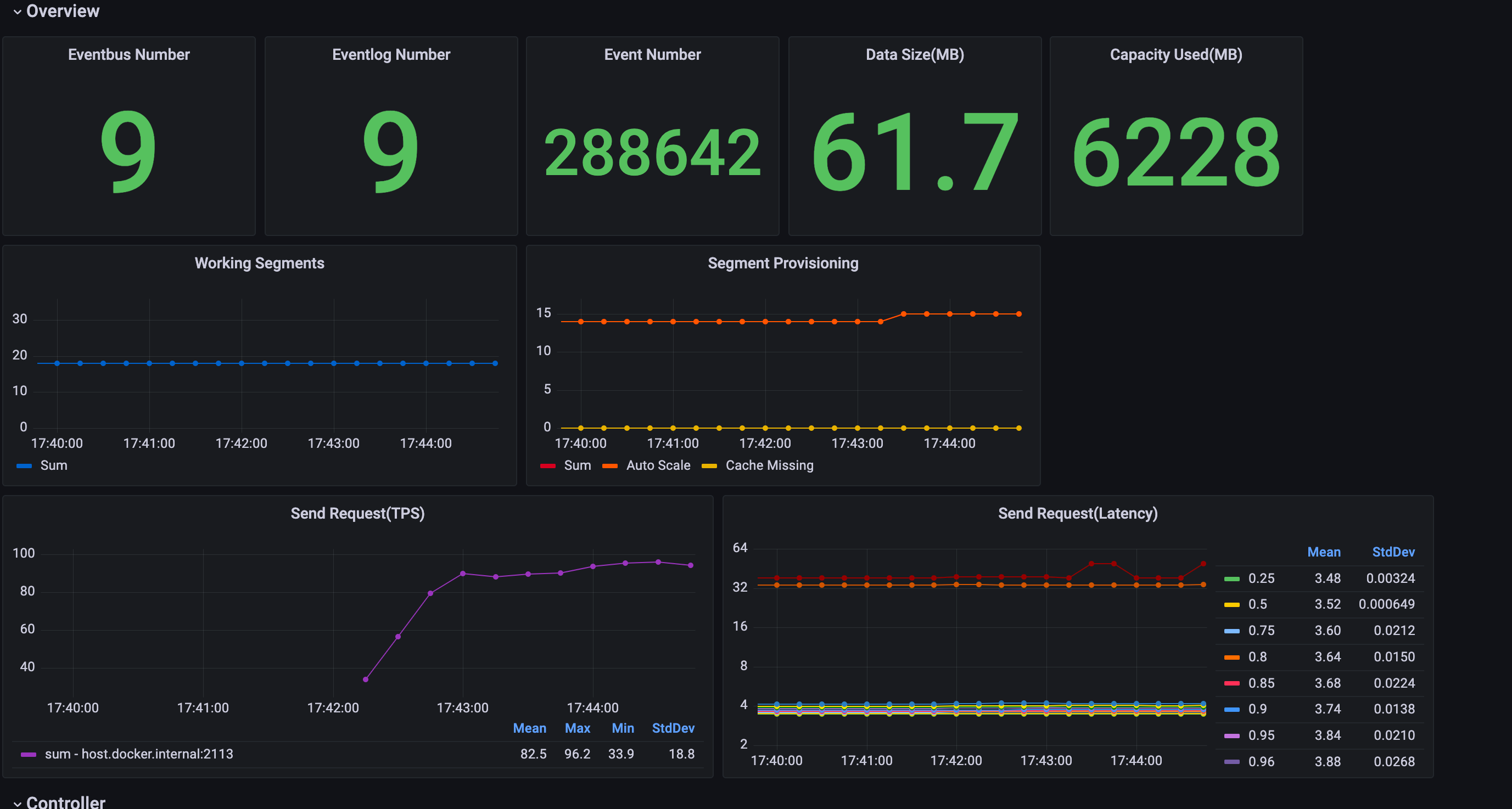Click the orange swatch beside 0.8 quantile

pyautogui.click(x=1231, y=658)
